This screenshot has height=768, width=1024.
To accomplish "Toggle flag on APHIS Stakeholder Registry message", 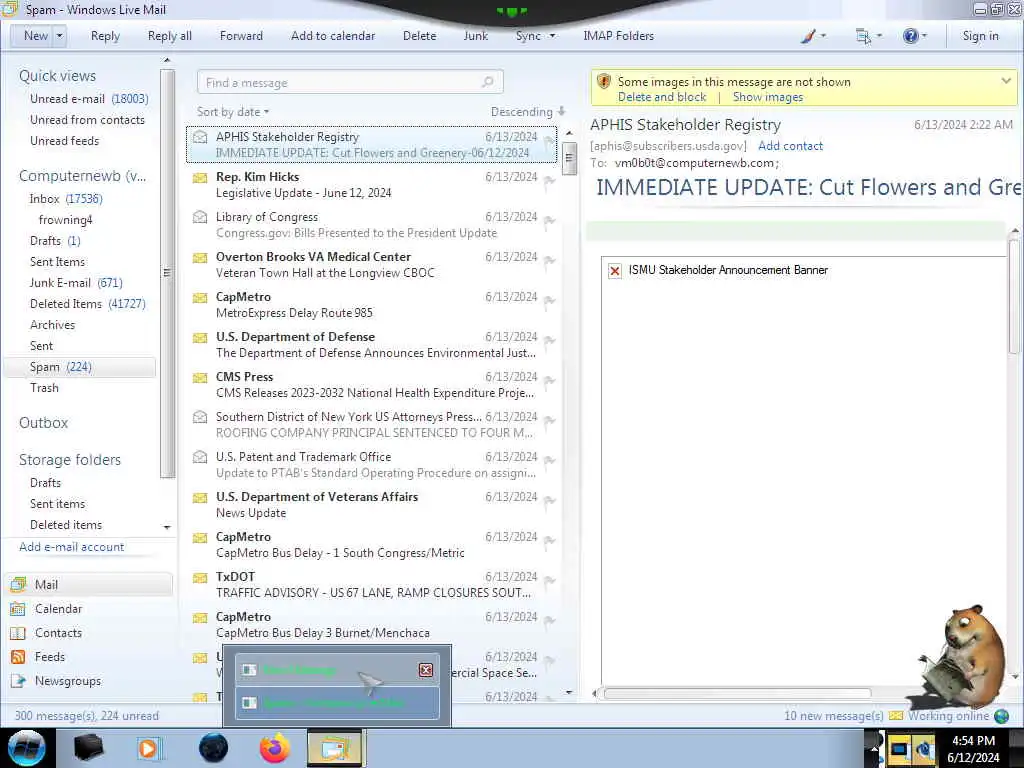I will point(549,140).
